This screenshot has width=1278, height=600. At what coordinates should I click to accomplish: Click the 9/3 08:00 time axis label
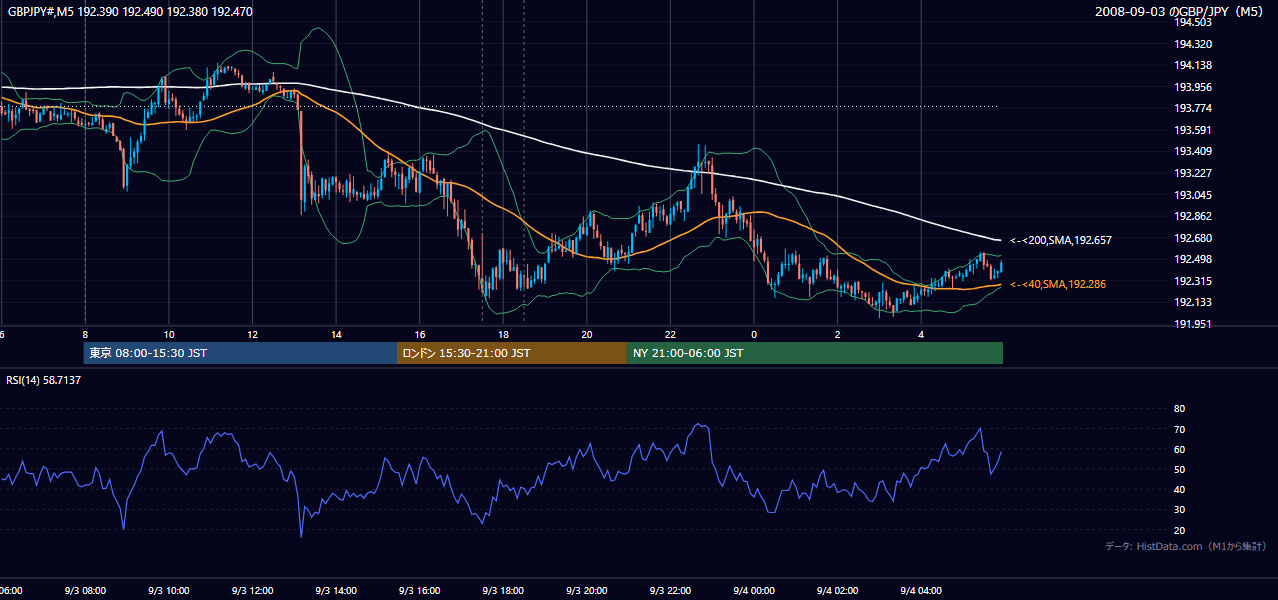(x=85, y=591)
